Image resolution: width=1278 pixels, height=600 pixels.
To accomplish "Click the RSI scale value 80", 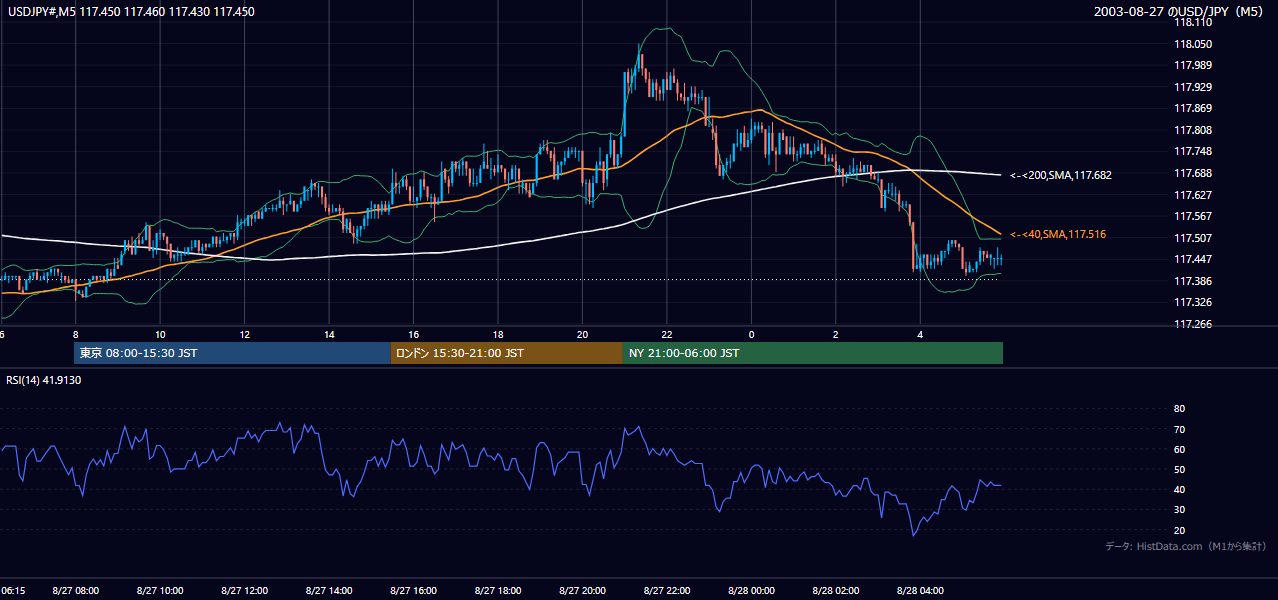I will [x=1179, y=409].
